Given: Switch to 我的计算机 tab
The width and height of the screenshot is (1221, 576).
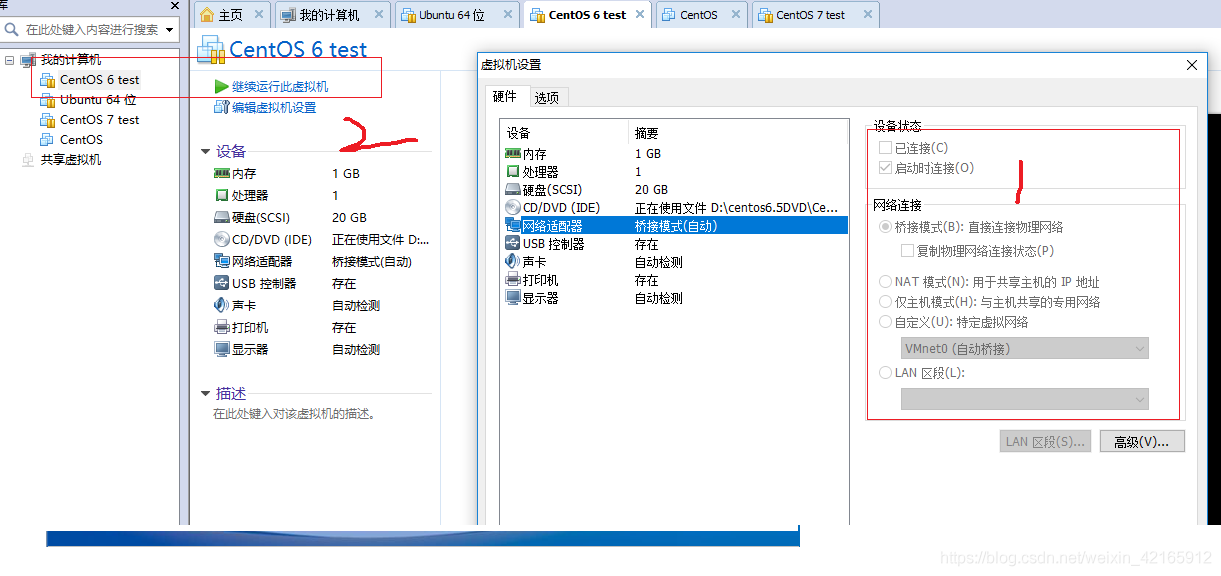Looking at the screenshot, I should [x=329, y=15].
